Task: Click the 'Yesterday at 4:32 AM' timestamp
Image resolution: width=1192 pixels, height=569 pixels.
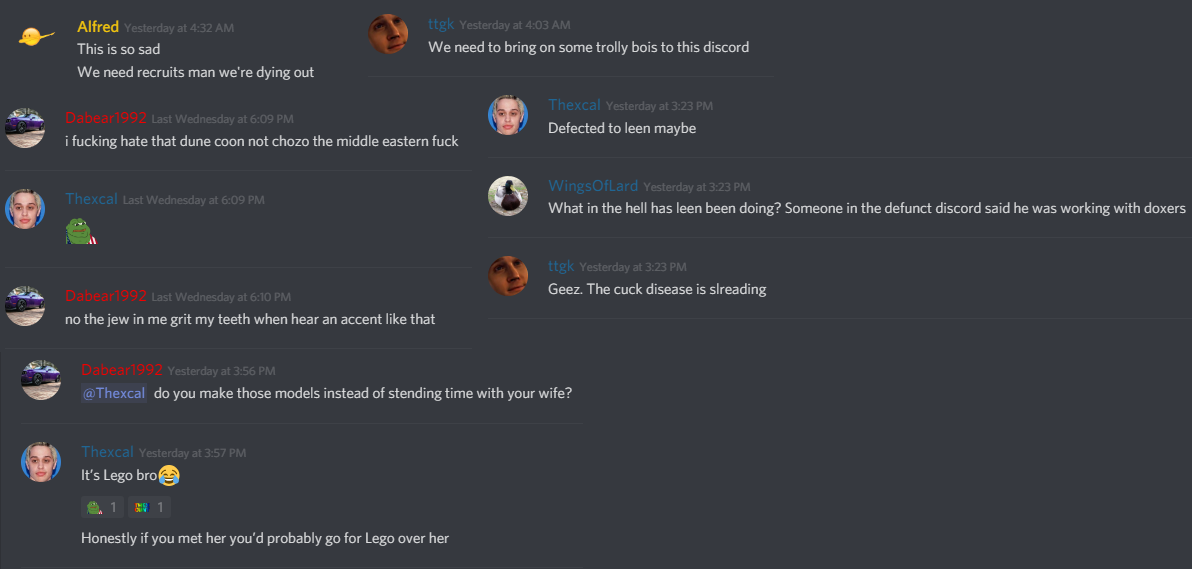Action: [179, 28]
